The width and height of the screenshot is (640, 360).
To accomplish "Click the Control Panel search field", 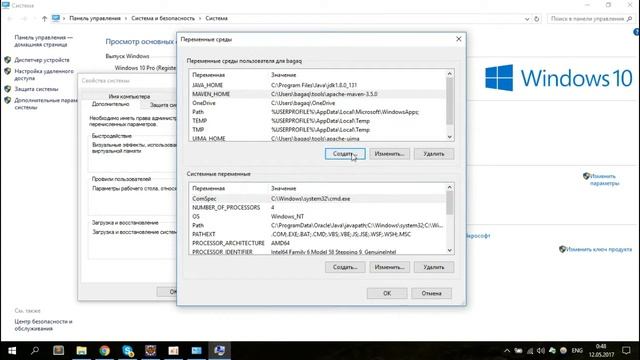I will (x=590, y=19).
